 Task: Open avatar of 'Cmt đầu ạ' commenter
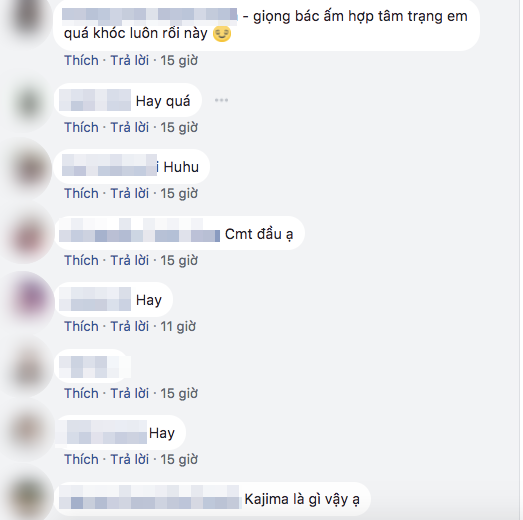pos(28,237)
